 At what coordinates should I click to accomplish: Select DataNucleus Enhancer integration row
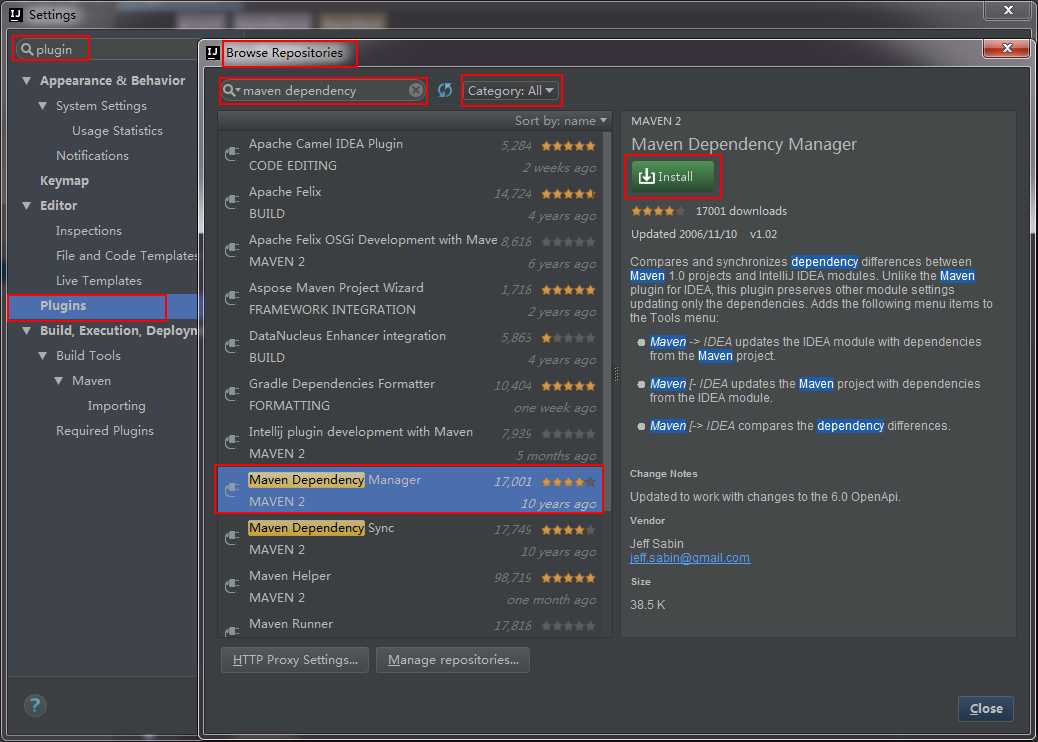tap(410, 347)
